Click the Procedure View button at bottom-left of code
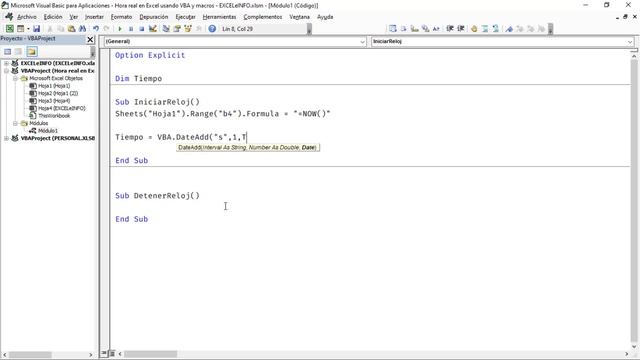Image resolution: width=640 pixels, height=360 pixels. (104, 353)
